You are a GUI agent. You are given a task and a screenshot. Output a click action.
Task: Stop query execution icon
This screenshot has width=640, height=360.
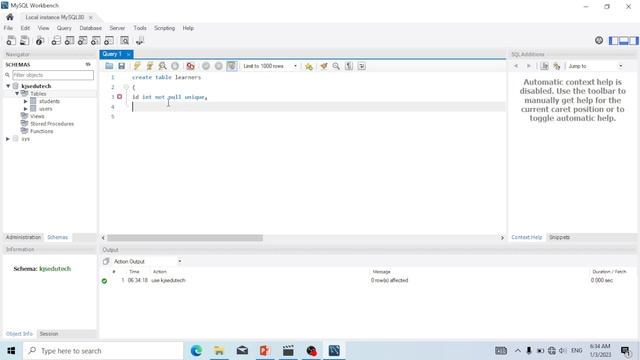pyautogui.click(x=175, y=66)
